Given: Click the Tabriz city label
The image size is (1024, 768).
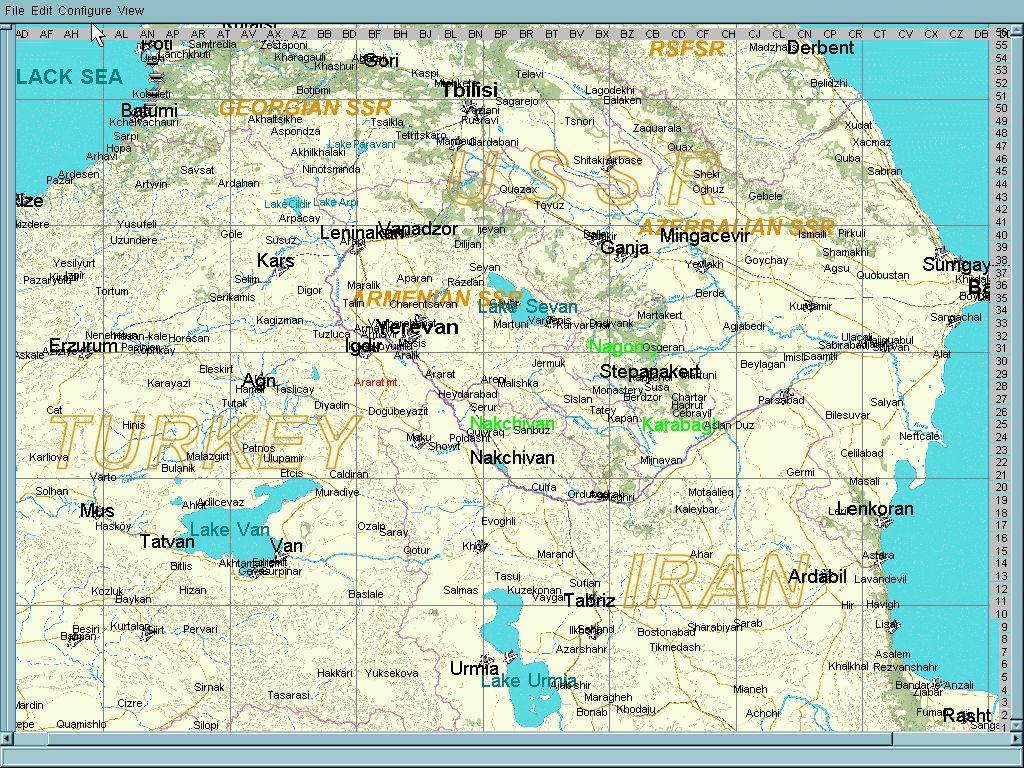Looking at the screenshot, I should click(x=590, y=600).
